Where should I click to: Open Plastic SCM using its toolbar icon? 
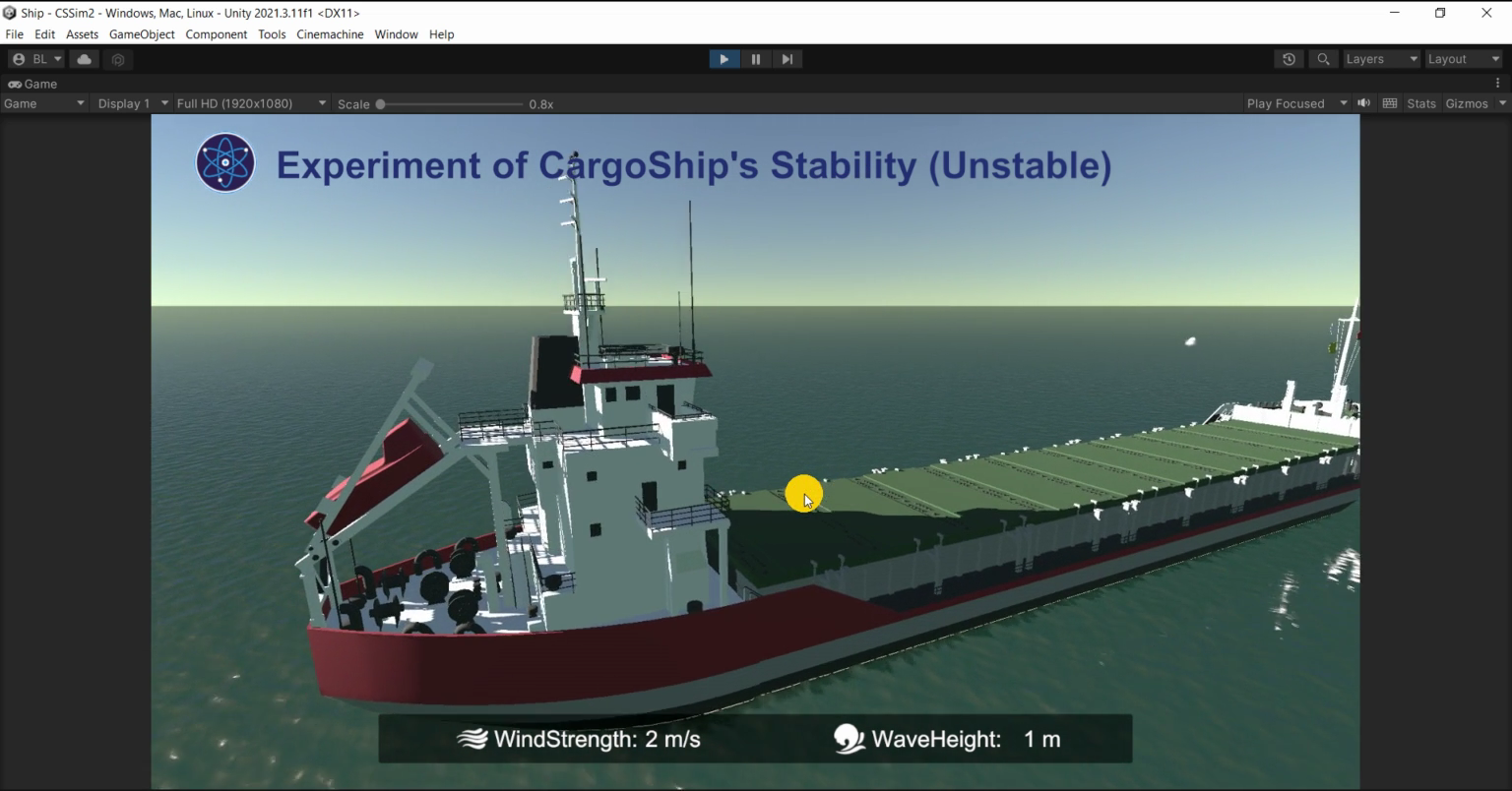coord(118,59)
